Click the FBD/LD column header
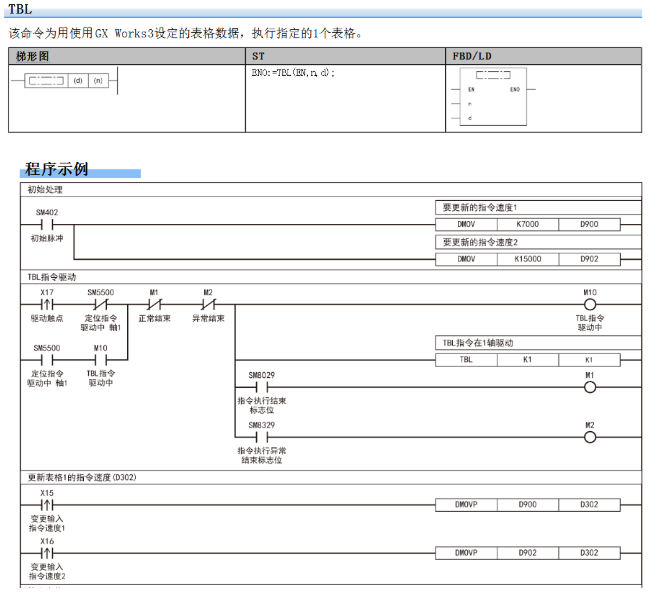Viewport: 658px width, 593px height. click(x=543, y=56)
